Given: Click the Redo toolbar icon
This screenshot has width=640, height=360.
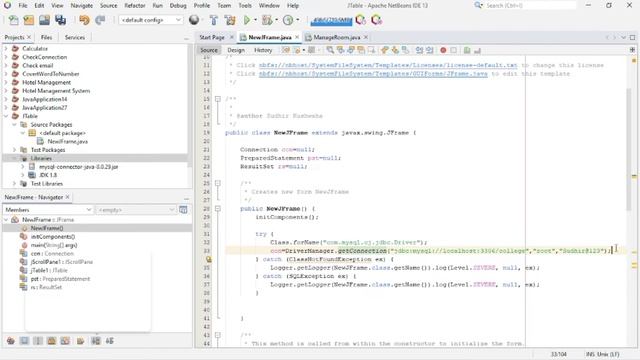Looking at the screenshot, I should 100,20.
